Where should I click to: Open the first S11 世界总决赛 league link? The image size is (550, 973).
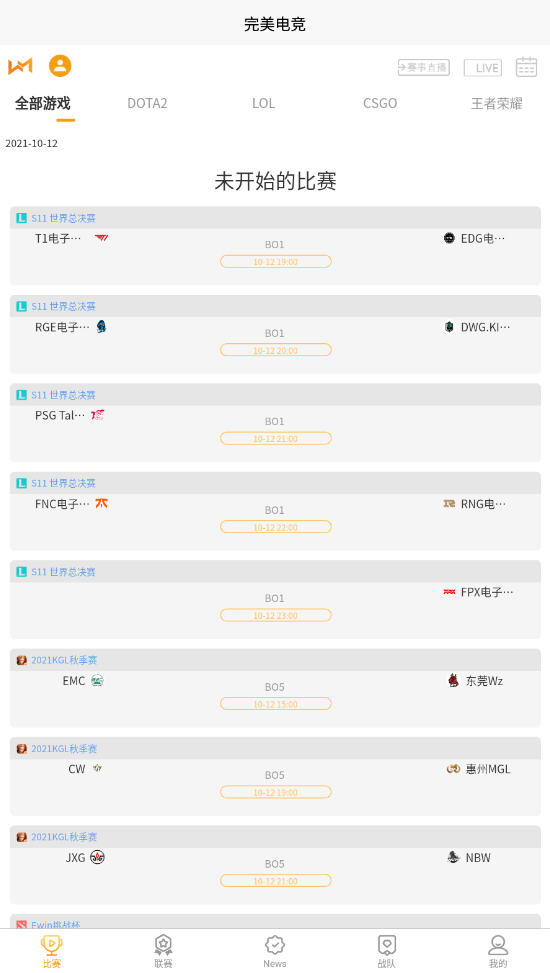[x=63, y=218]
